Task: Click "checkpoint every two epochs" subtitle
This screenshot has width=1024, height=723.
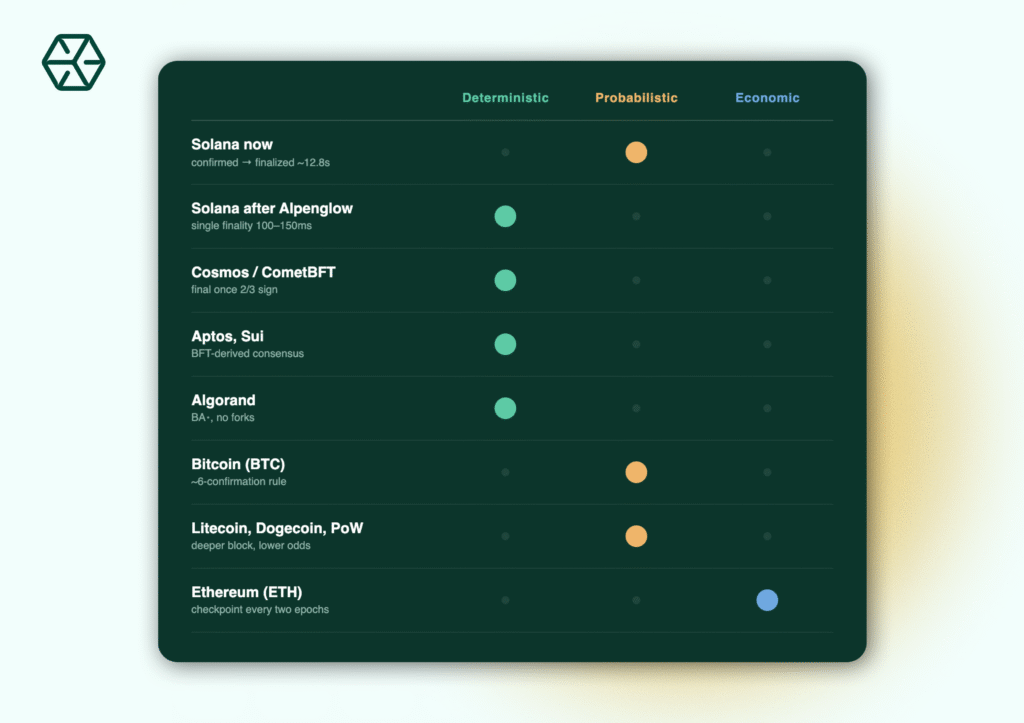Action: tap(260, 610)
